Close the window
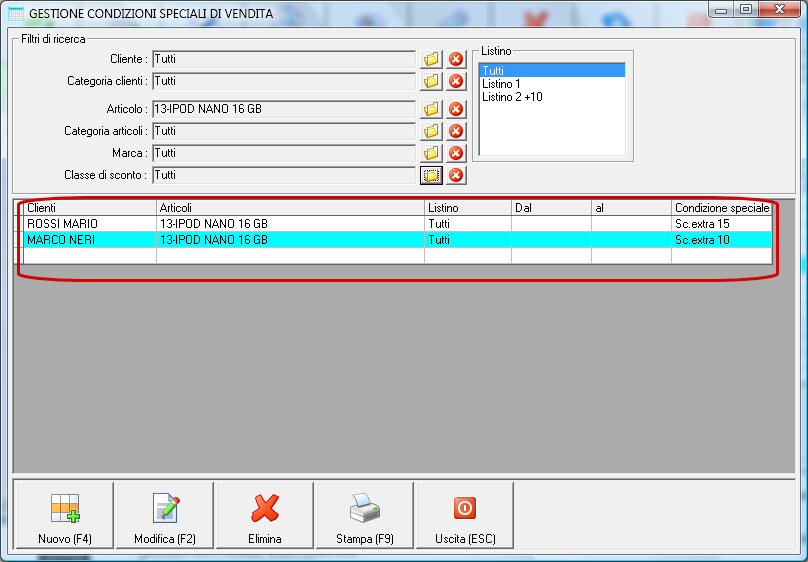This screenshot has width=808, height=562. [780, 10]
